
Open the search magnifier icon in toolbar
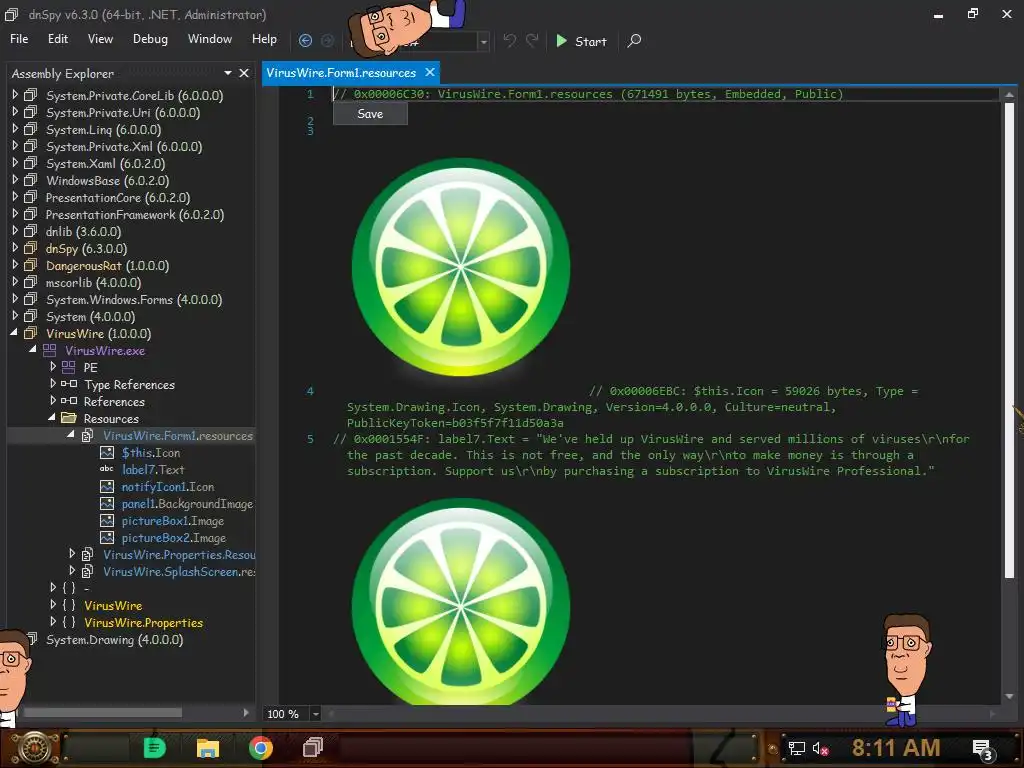[634, 40]
